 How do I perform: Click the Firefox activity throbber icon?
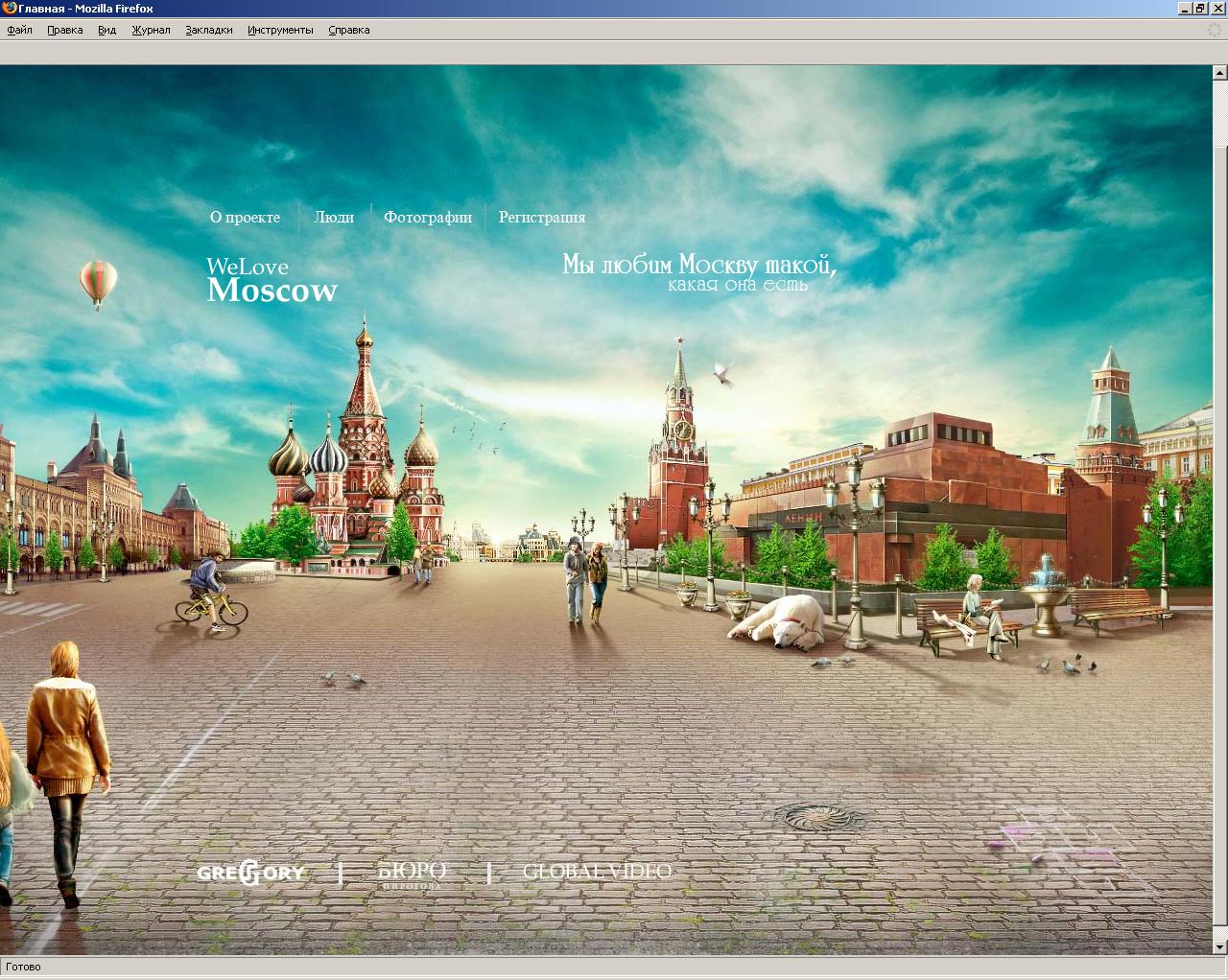point(1215,30)
